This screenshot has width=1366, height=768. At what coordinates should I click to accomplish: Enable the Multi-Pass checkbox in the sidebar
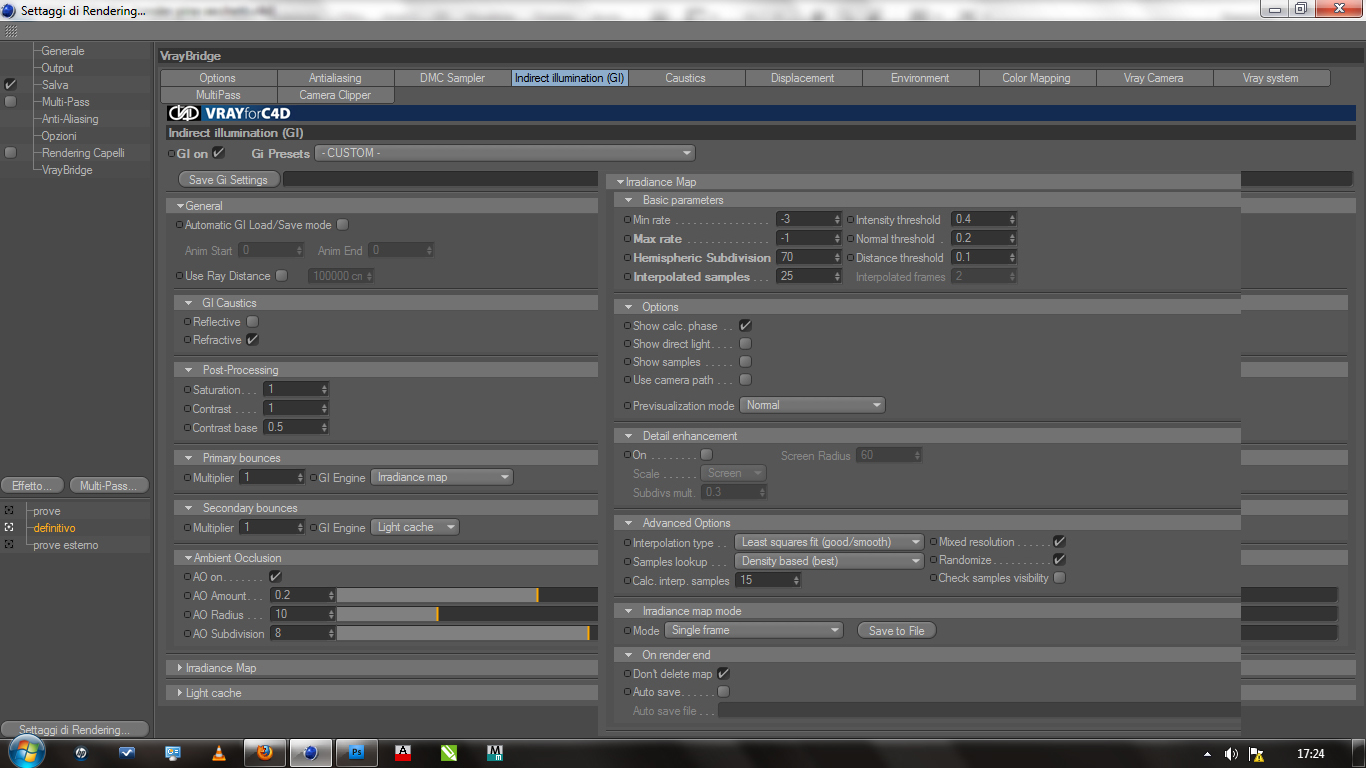pos(10,102)
